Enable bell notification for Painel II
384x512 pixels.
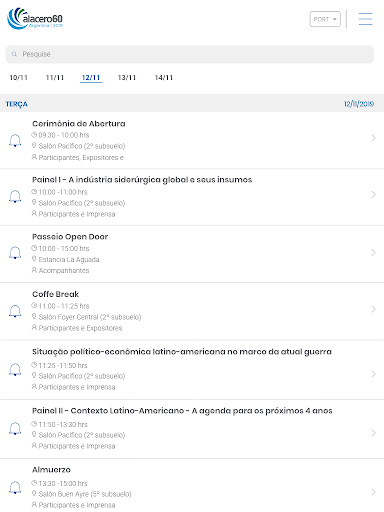coord(15,429)
